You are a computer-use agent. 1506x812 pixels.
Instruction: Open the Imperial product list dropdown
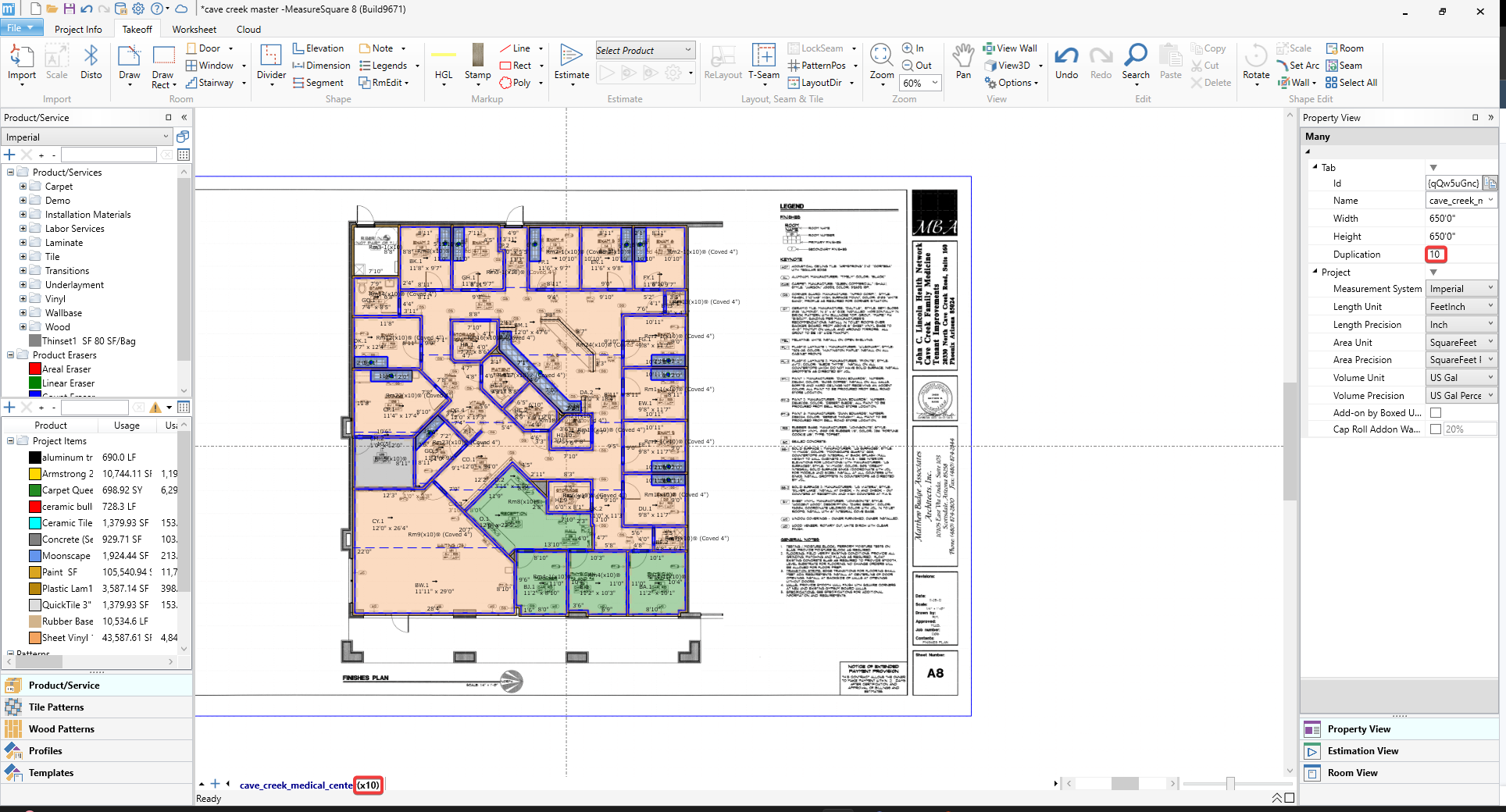click(x=87, y=137)
